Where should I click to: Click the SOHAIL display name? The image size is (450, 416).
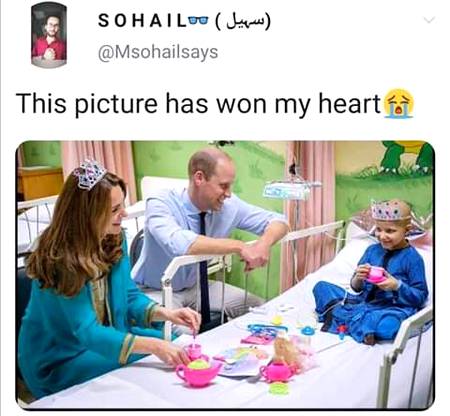point(142,21)
